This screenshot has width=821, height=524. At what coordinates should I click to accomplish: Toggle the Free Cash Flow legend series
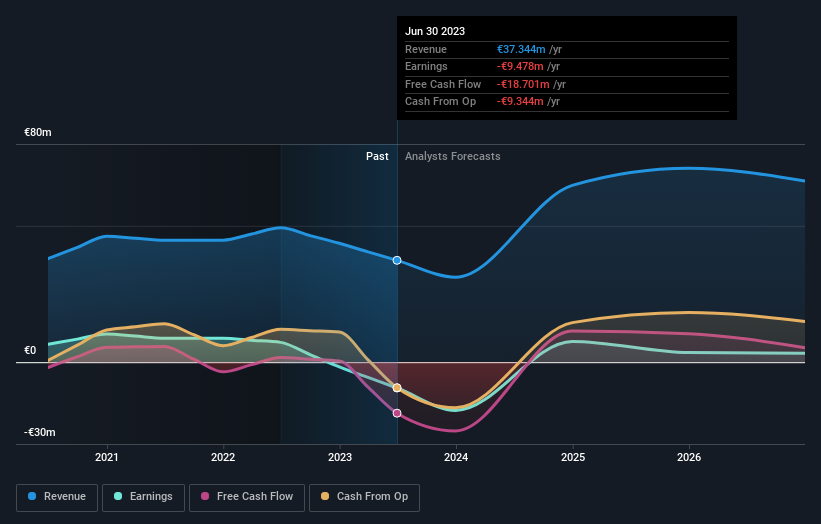coord(247,497)
